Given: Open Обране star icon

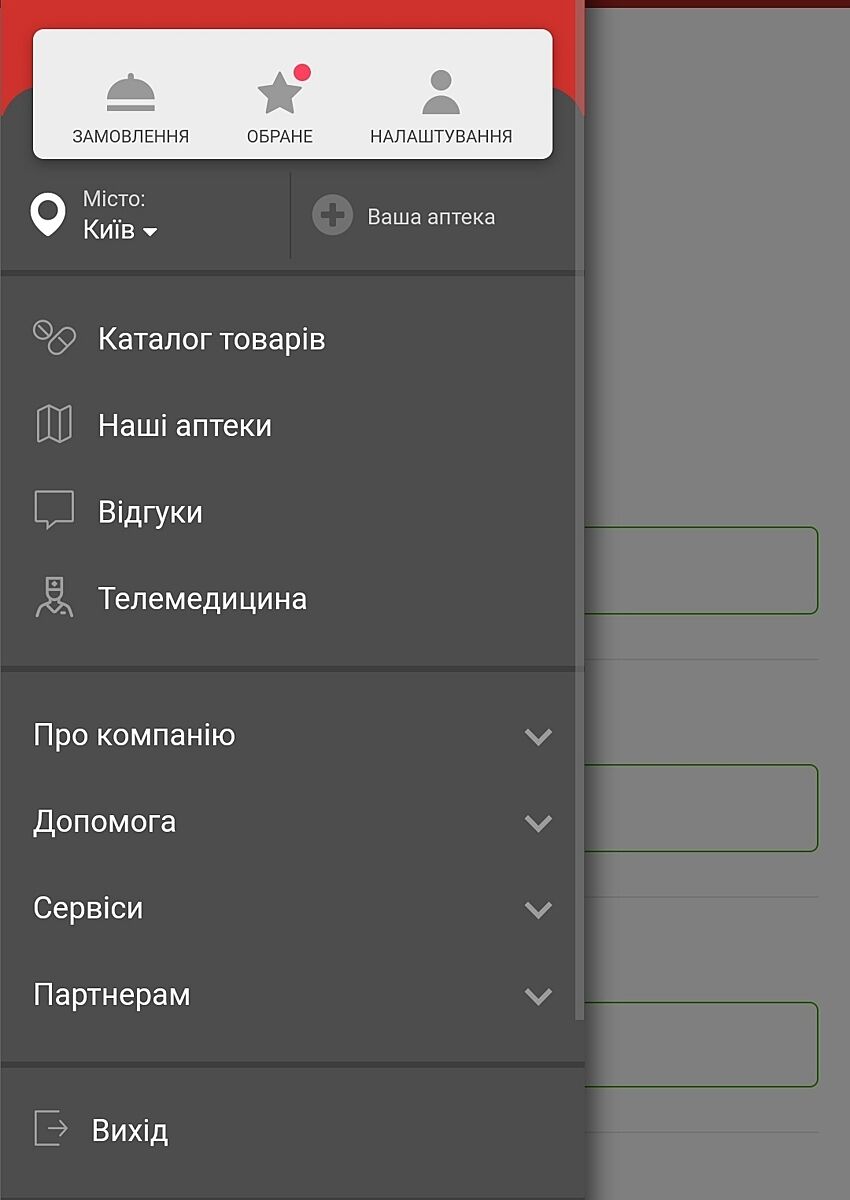Looking at the screenshot, I should pos(280,93).
